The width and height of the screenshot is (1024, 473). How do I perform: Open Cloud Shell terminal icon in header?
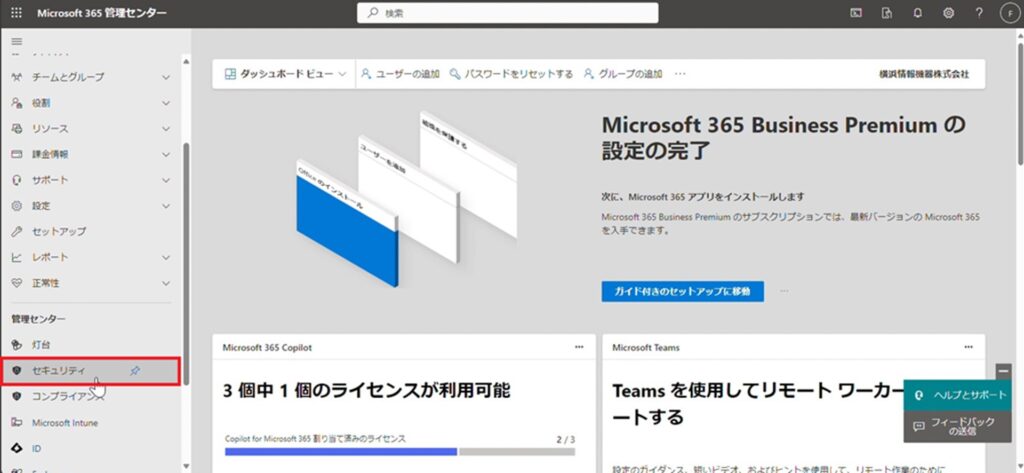tap(856, 13)
